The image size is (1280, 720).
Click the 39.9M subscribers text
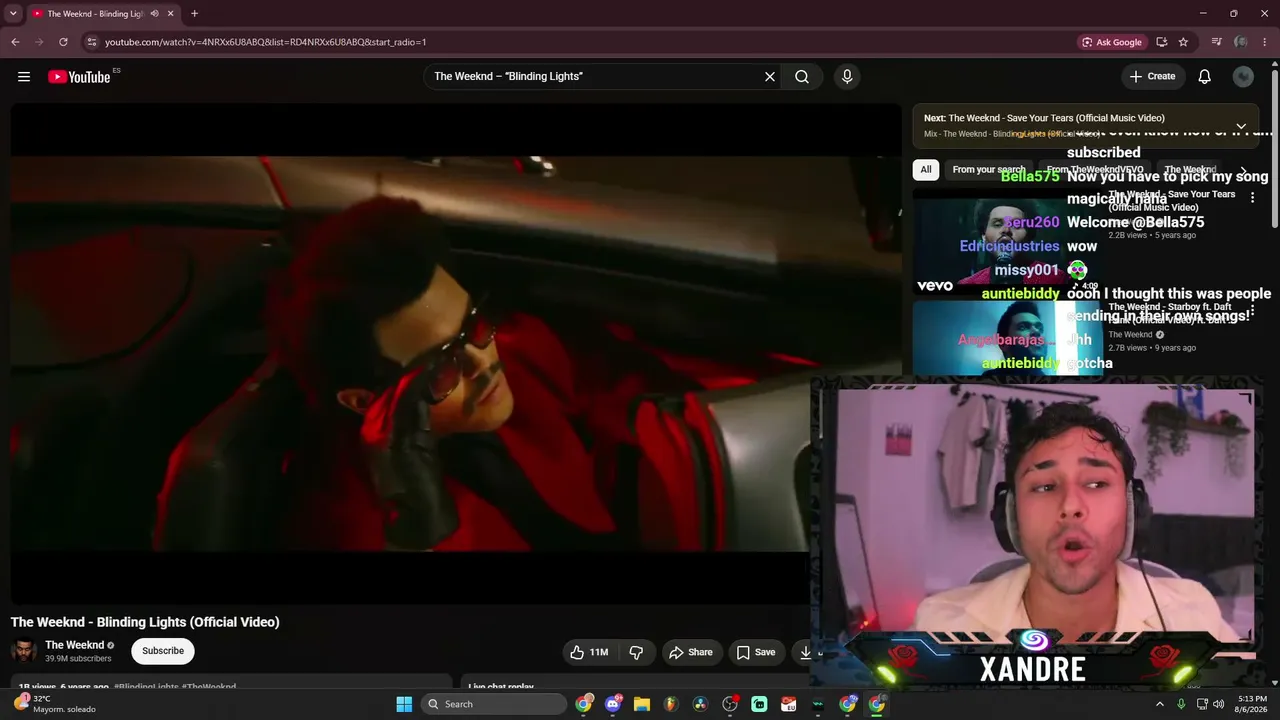(78, 659)
